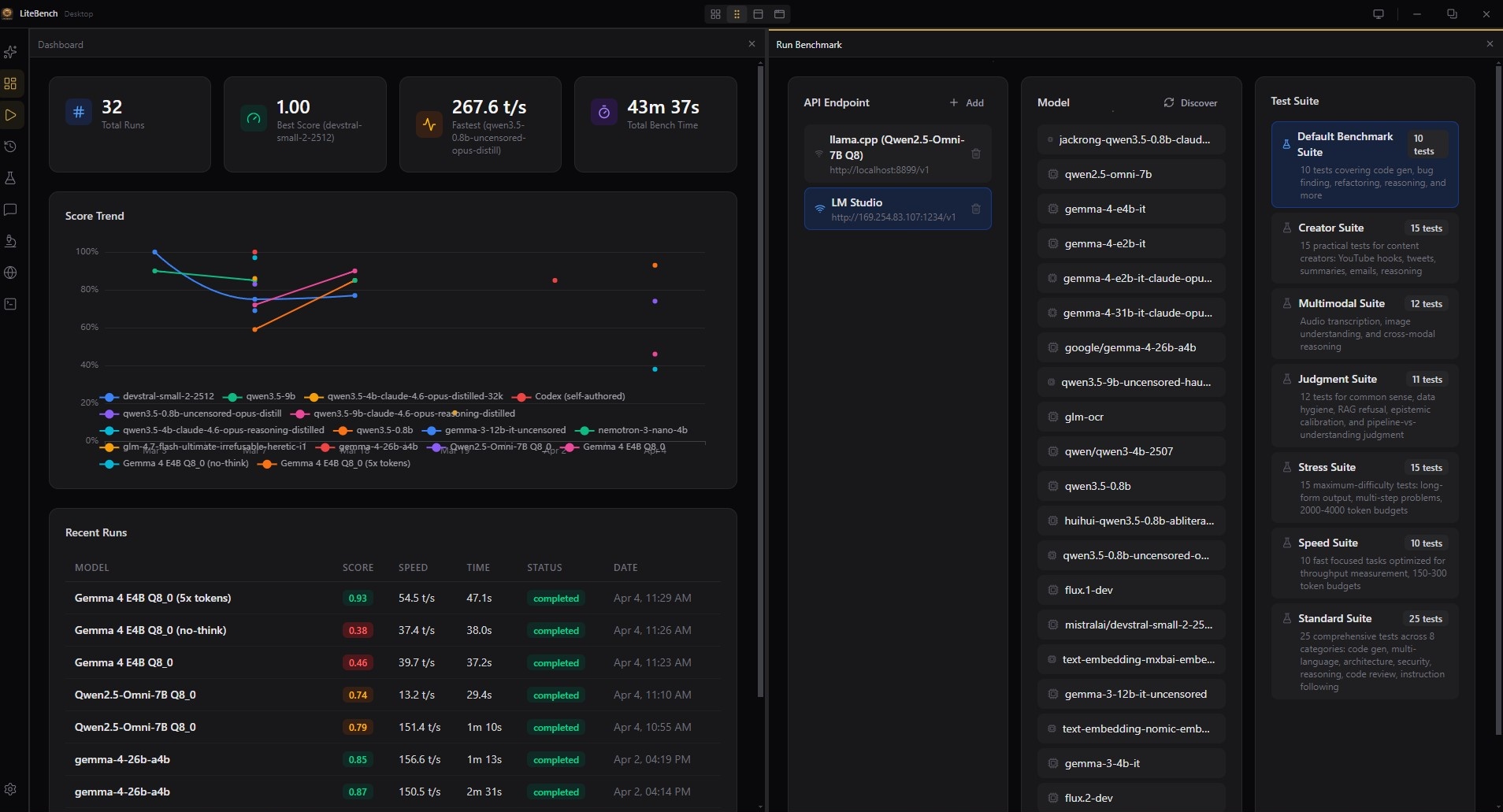
Task: Close the Dashboard panel
Action: pyautogui.click(x=751, y=44)
